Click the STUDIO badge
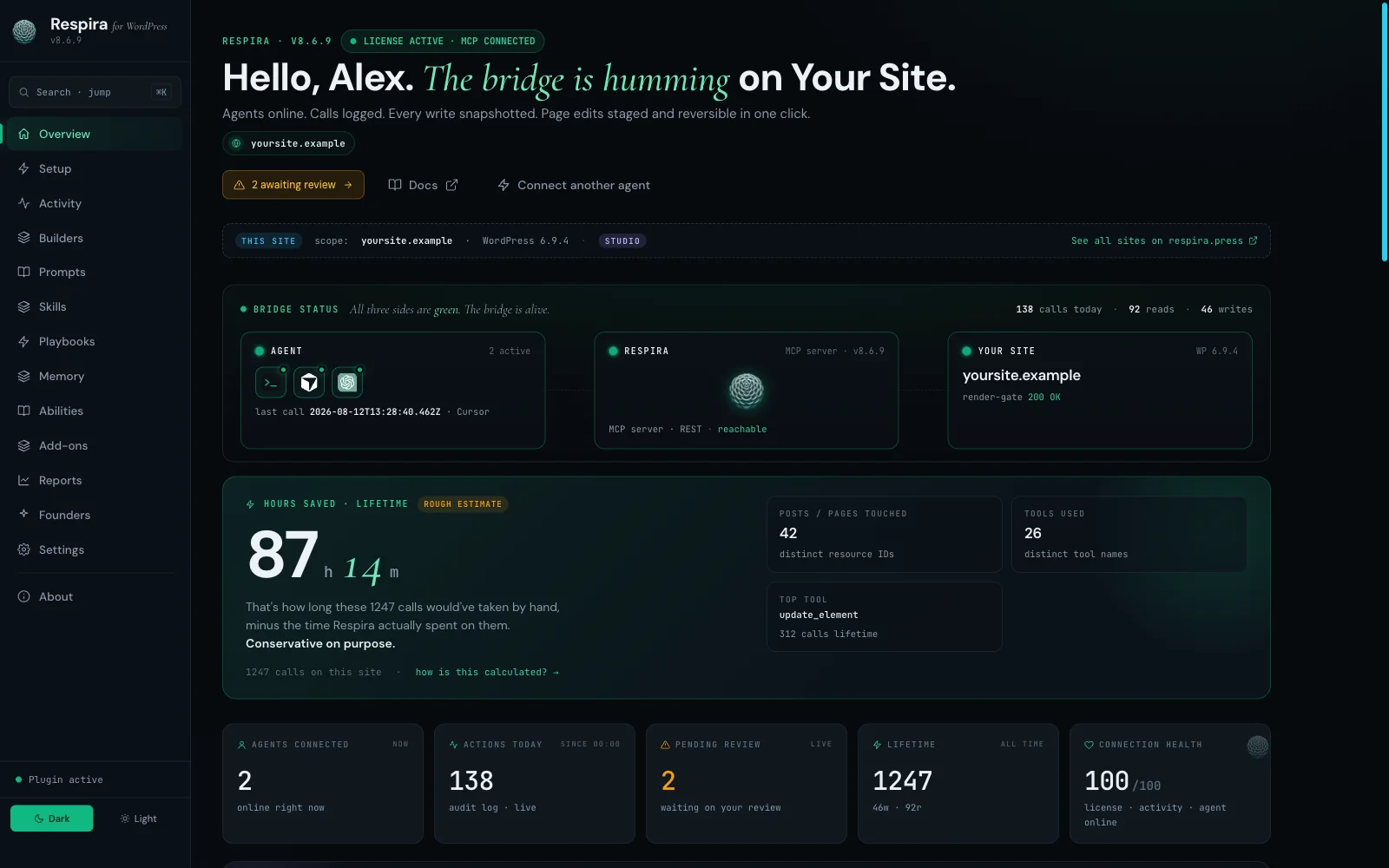The image size is (1389, 868). (622, 240)
